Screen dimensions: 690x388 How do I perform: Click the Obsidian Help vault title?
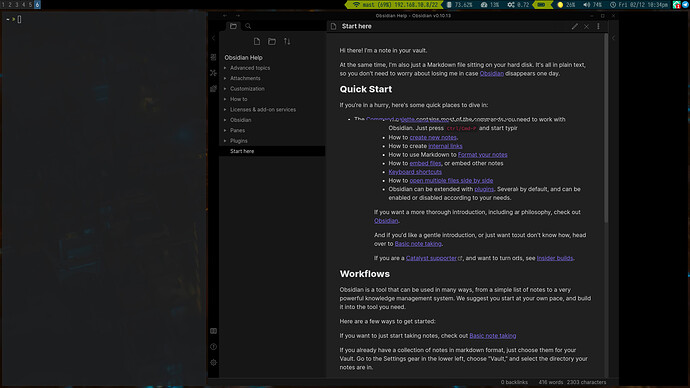243,57
